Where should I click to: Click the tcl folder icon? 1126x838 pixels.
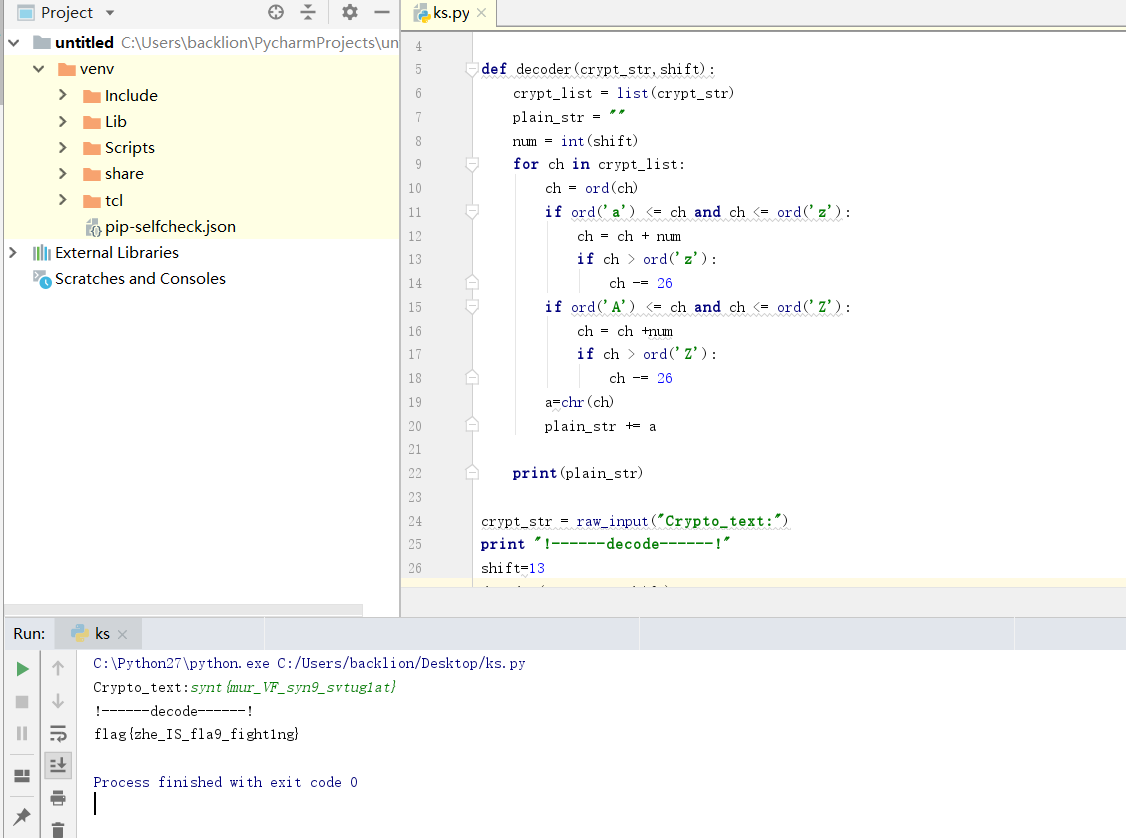(91, 201)
